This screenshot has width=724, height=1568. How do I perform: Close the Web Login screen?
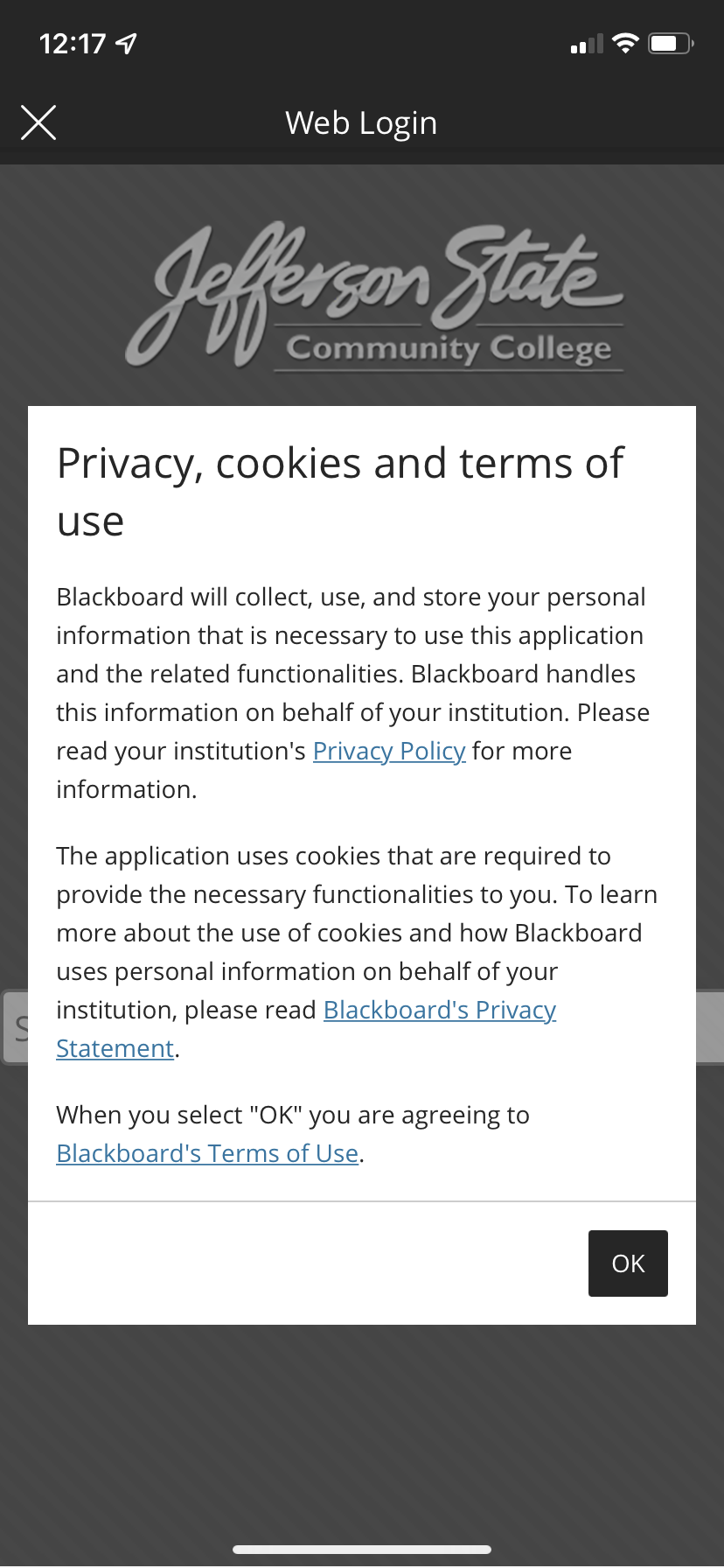click(38, 122)
